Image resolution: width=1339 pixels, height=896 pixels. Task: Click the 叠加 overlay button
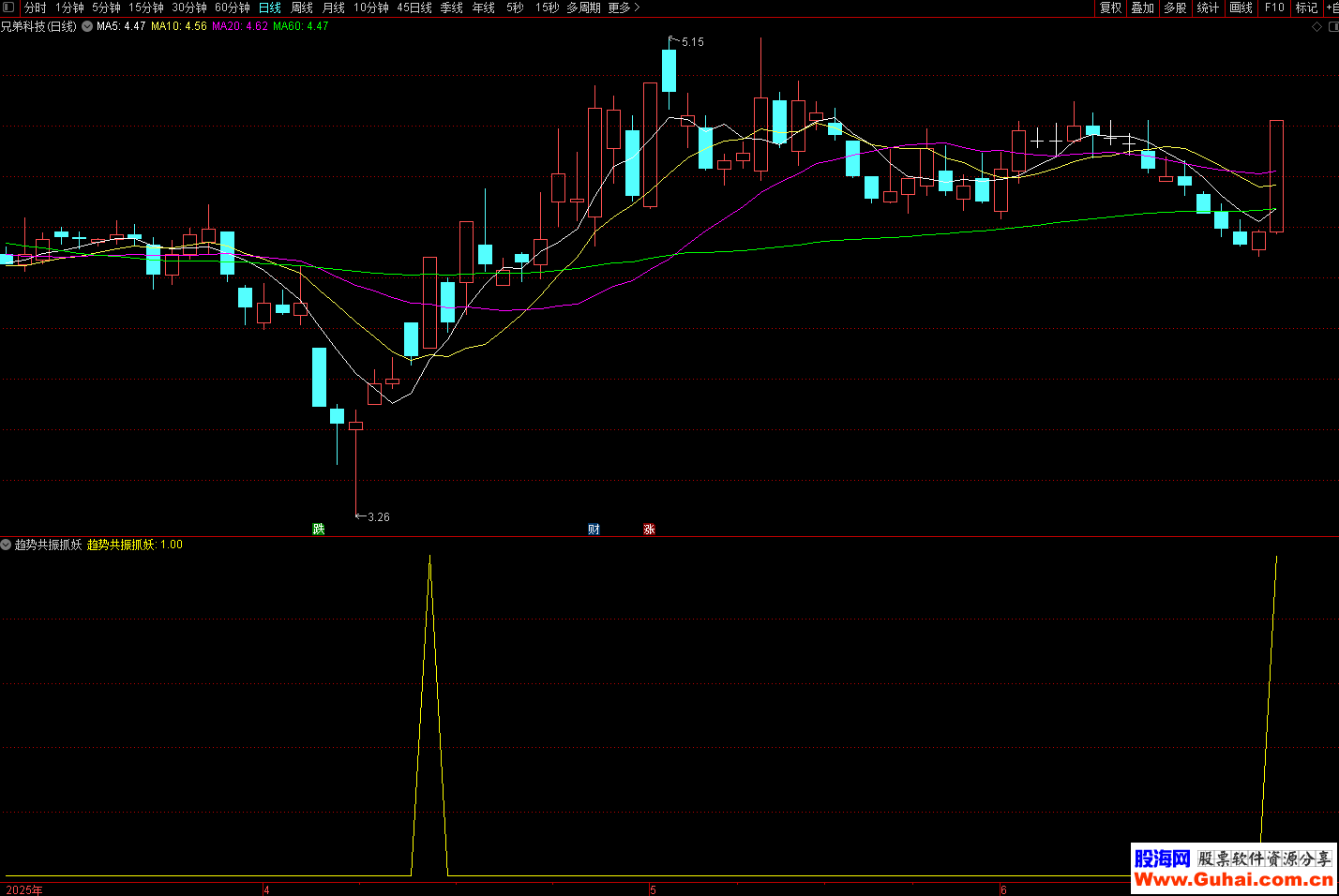pyautogui.click(x=1142, y=7)
